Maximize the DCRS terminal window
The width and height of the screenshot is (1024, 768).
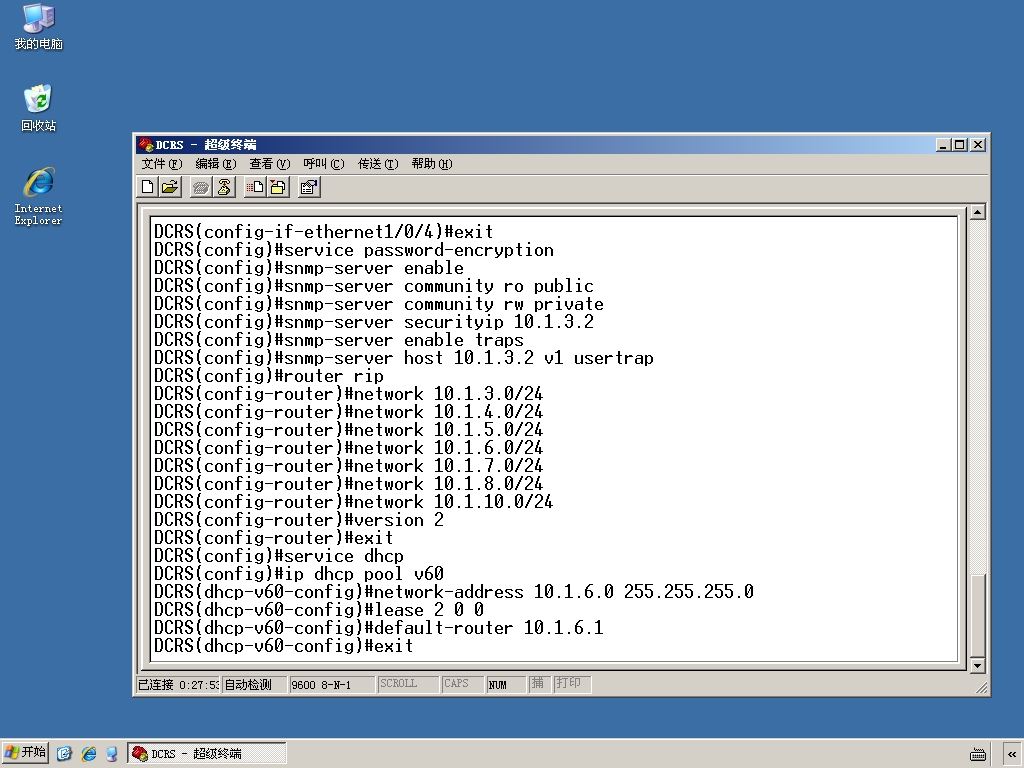click(960, 144)
